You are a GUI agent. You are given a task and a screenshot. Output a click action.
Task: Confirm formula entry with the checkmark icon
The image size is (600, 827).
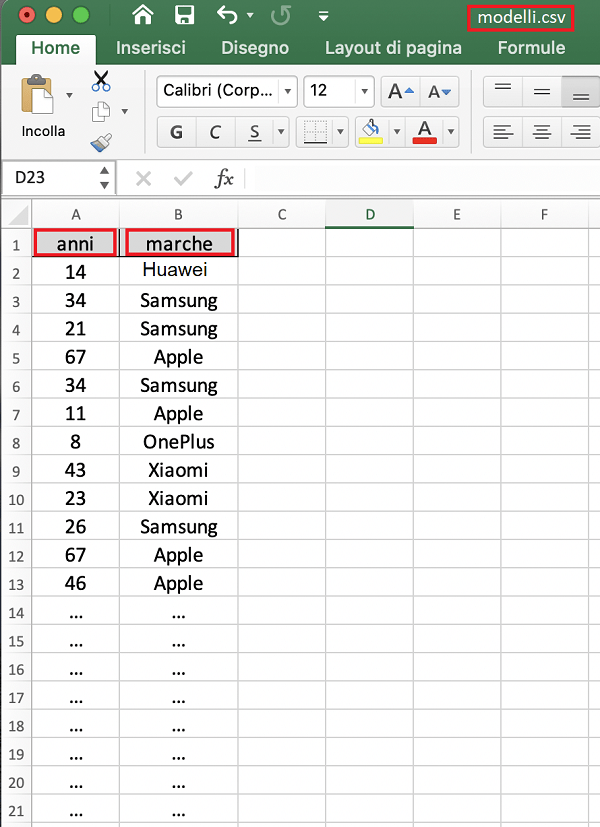[x=183, y=178]
